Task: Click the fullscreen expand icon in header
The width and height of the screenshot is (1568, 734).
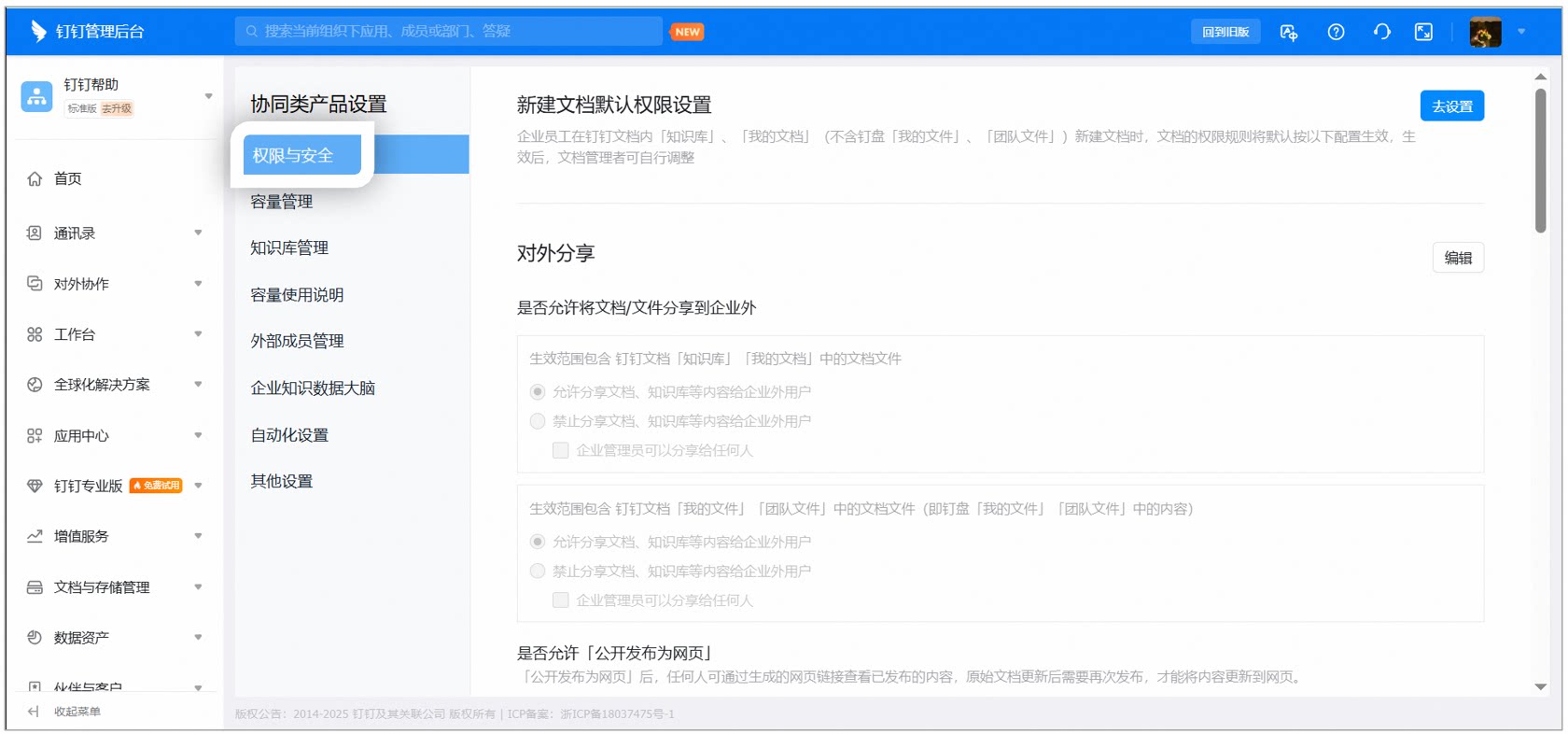Action: 1423,32
